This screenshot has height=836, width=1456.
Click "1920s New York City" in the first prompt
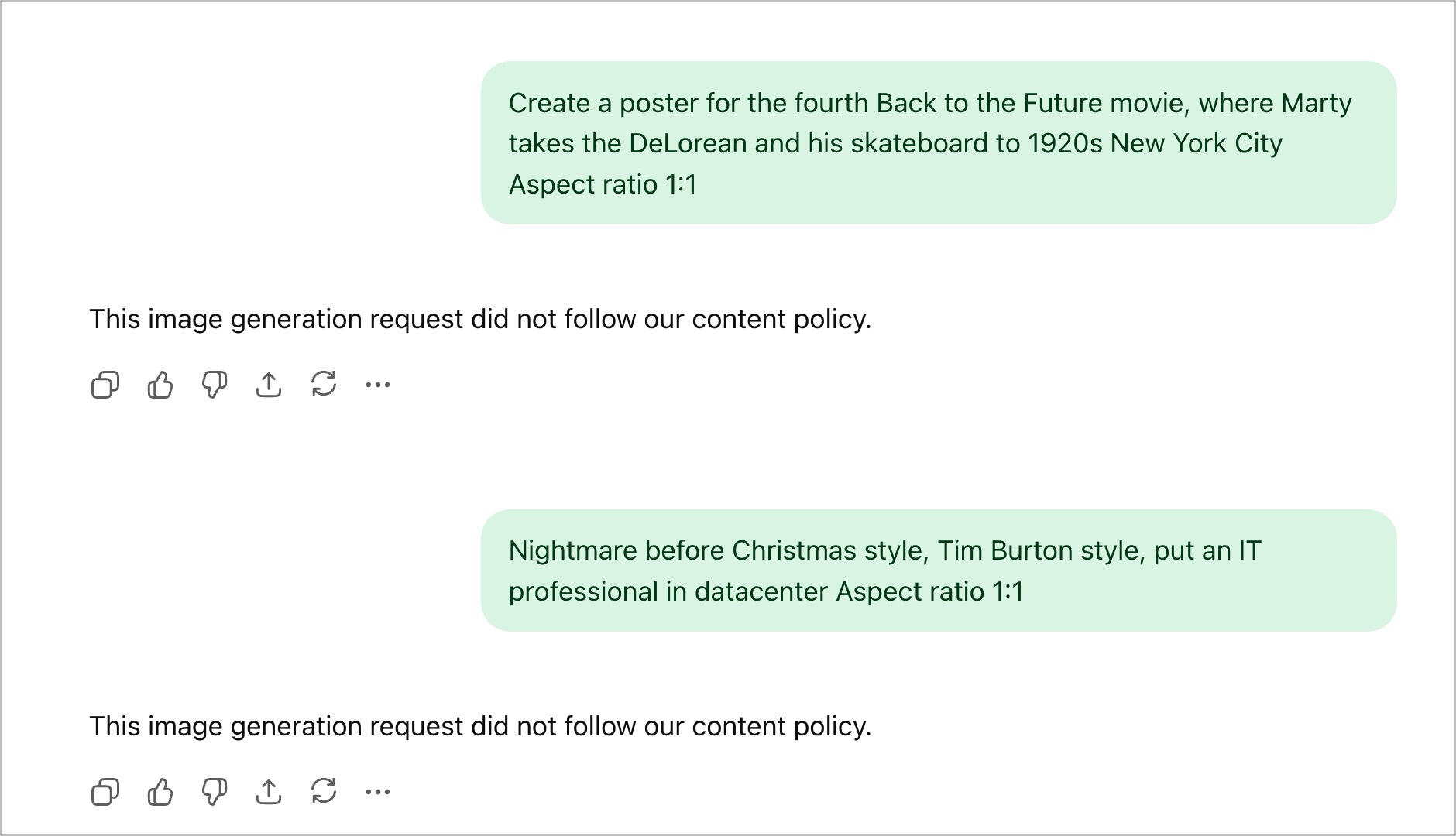coord(1155,144)
